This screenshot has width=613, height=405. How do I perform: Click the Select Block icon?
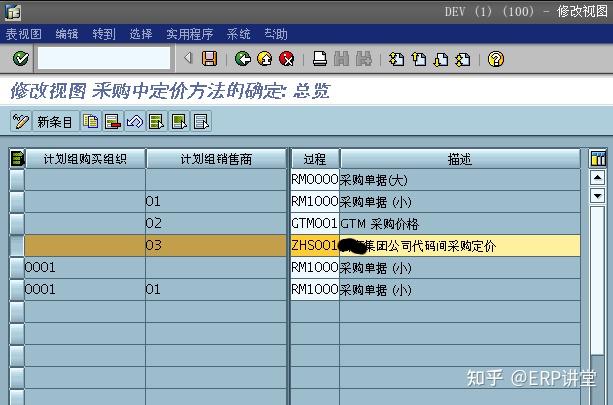[x=179, y=122]
